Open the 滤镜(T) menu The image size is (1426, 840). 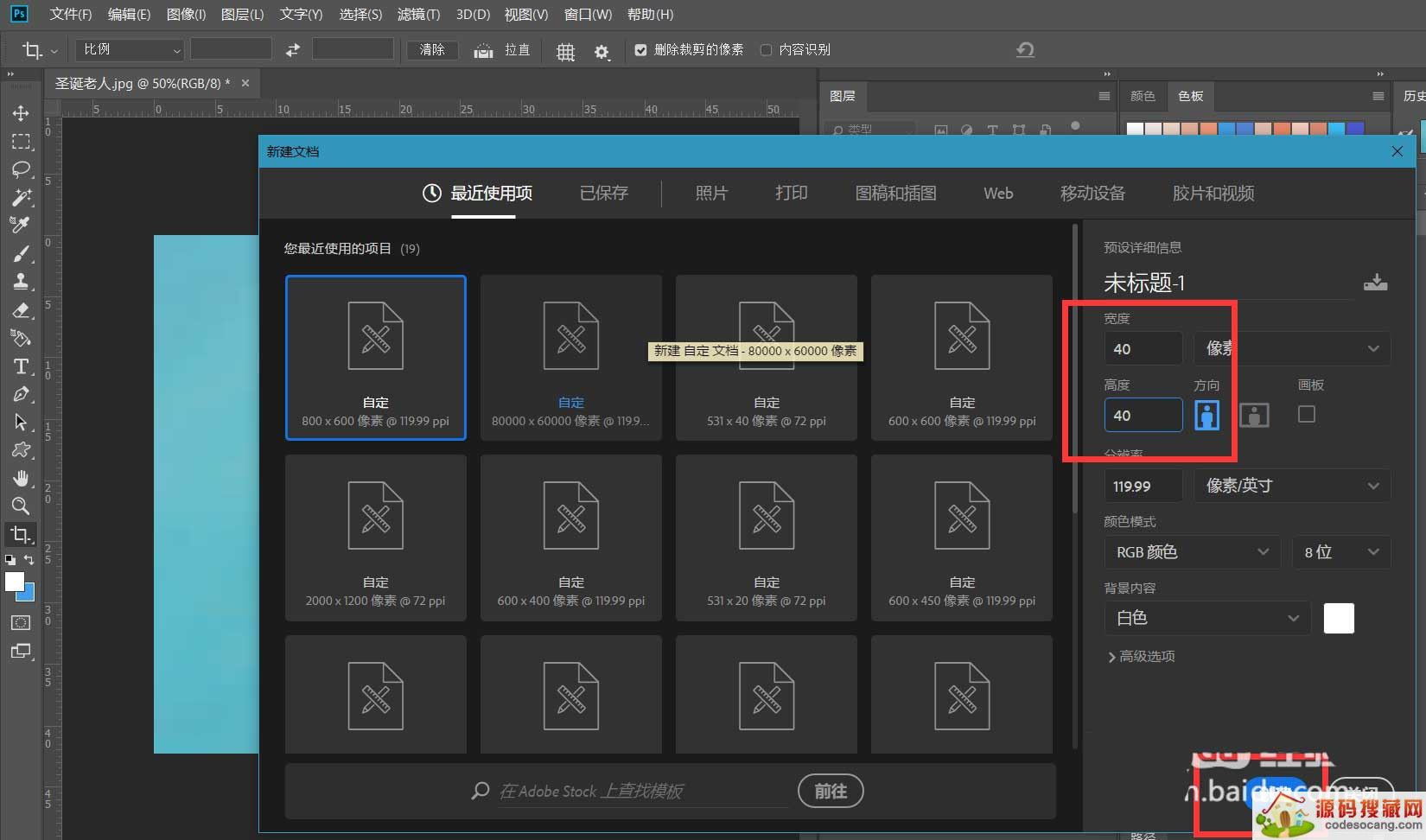[x=418, y=15]
